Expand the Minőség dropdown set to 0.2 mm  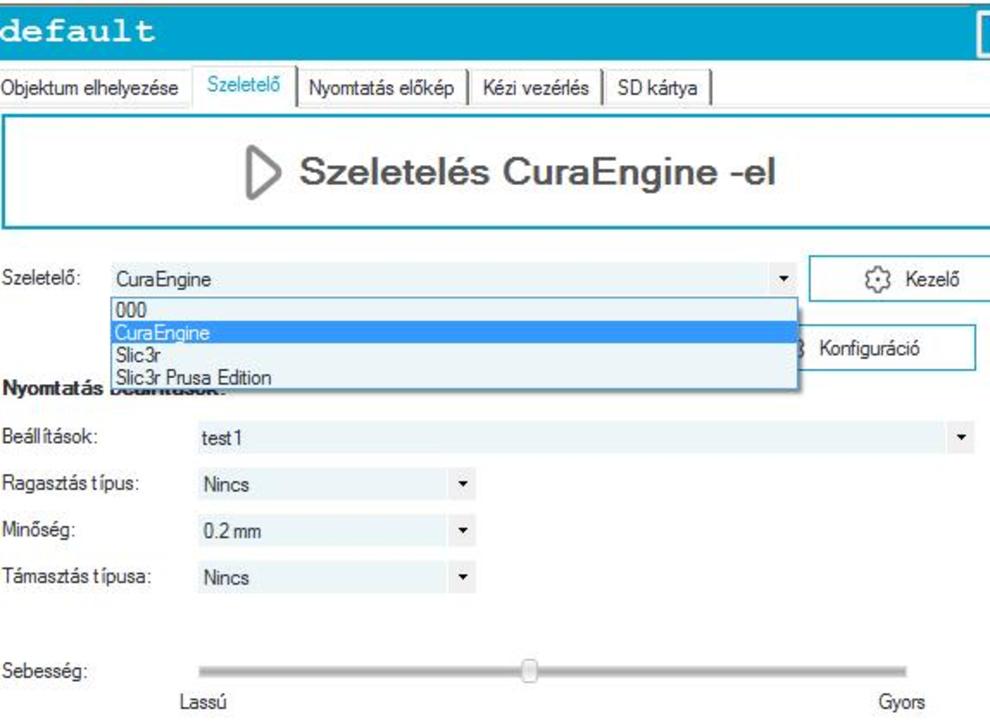tap(462, 531)
